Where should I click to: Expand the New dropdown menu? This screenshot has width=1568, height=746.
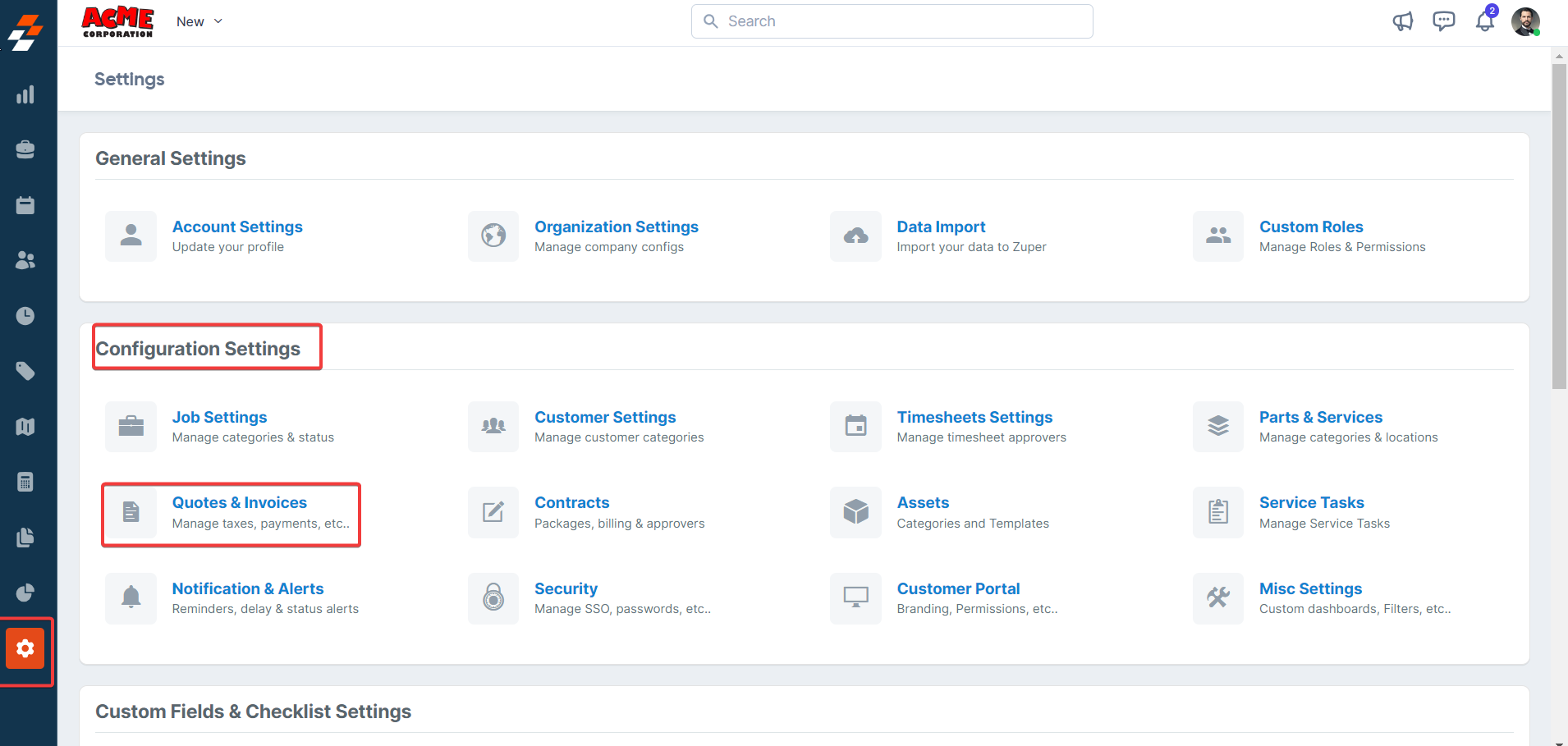(199, 21)
